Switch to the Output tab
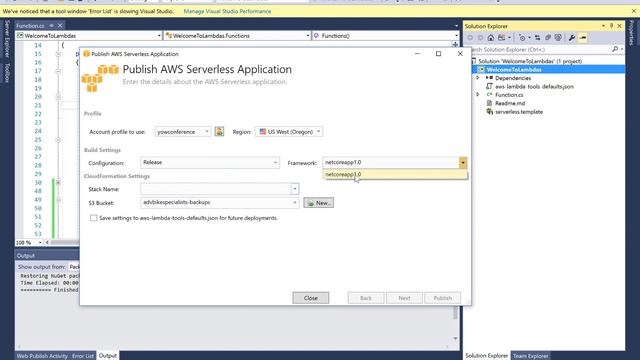 [x=108, y=356]
